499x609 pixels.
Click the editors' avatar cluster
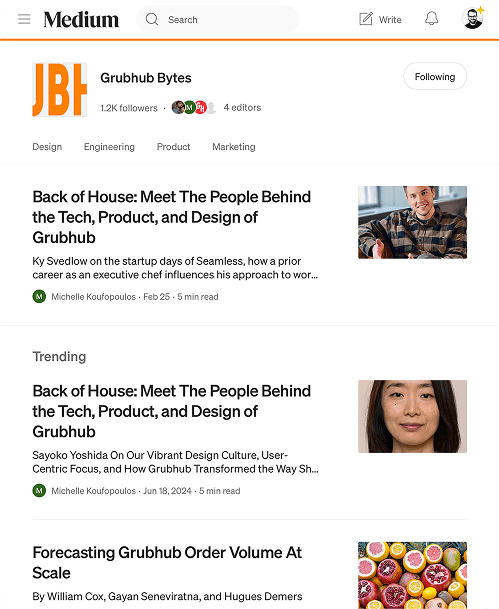tap(194, 107)
